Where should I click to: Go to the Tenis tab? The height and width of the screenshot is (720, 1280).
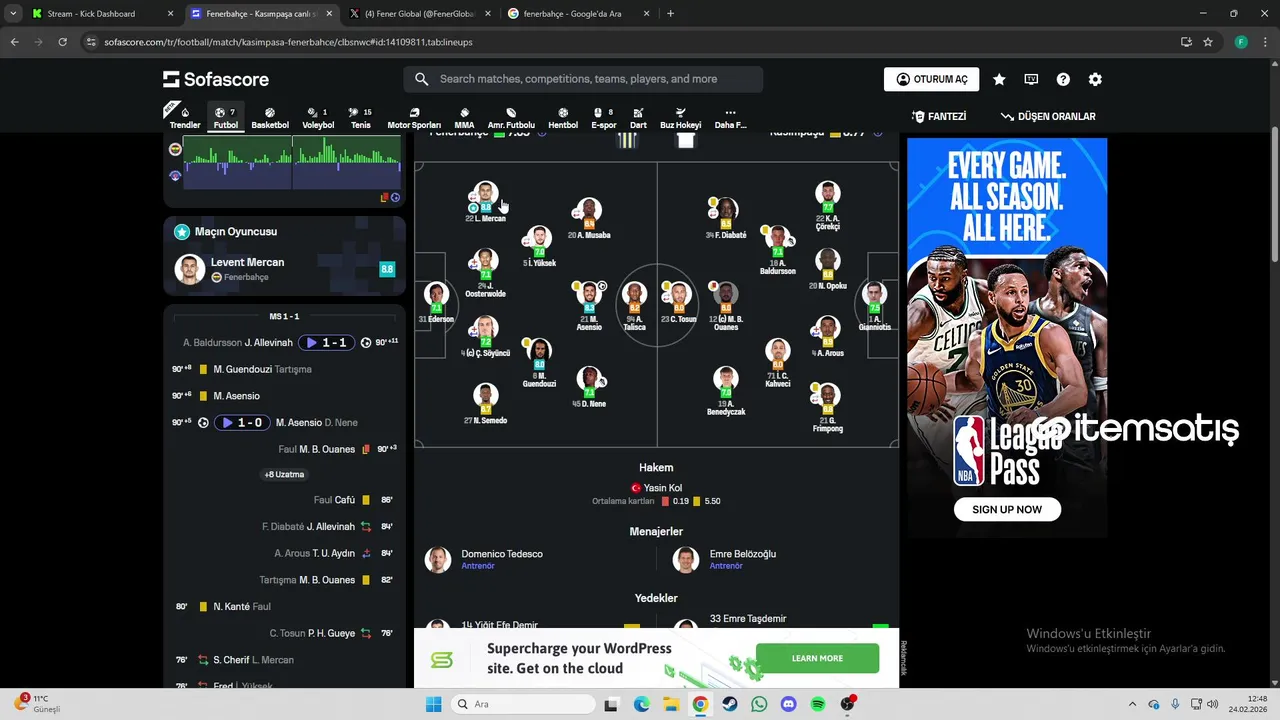pyautogui.click(x=361, y=118)
